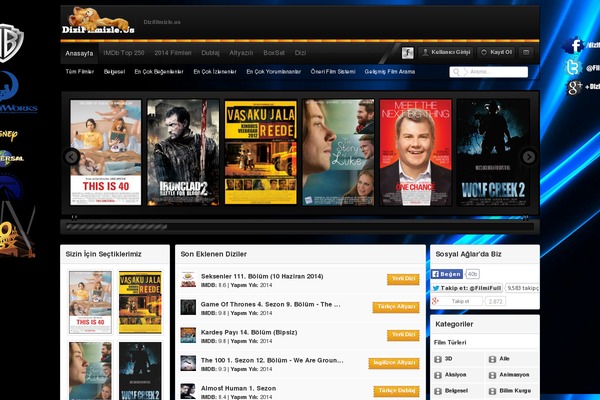This screenshot has width=600, height=400.
Task: Open the Belgesel submenu link
Action: click(x=114, y=72)
